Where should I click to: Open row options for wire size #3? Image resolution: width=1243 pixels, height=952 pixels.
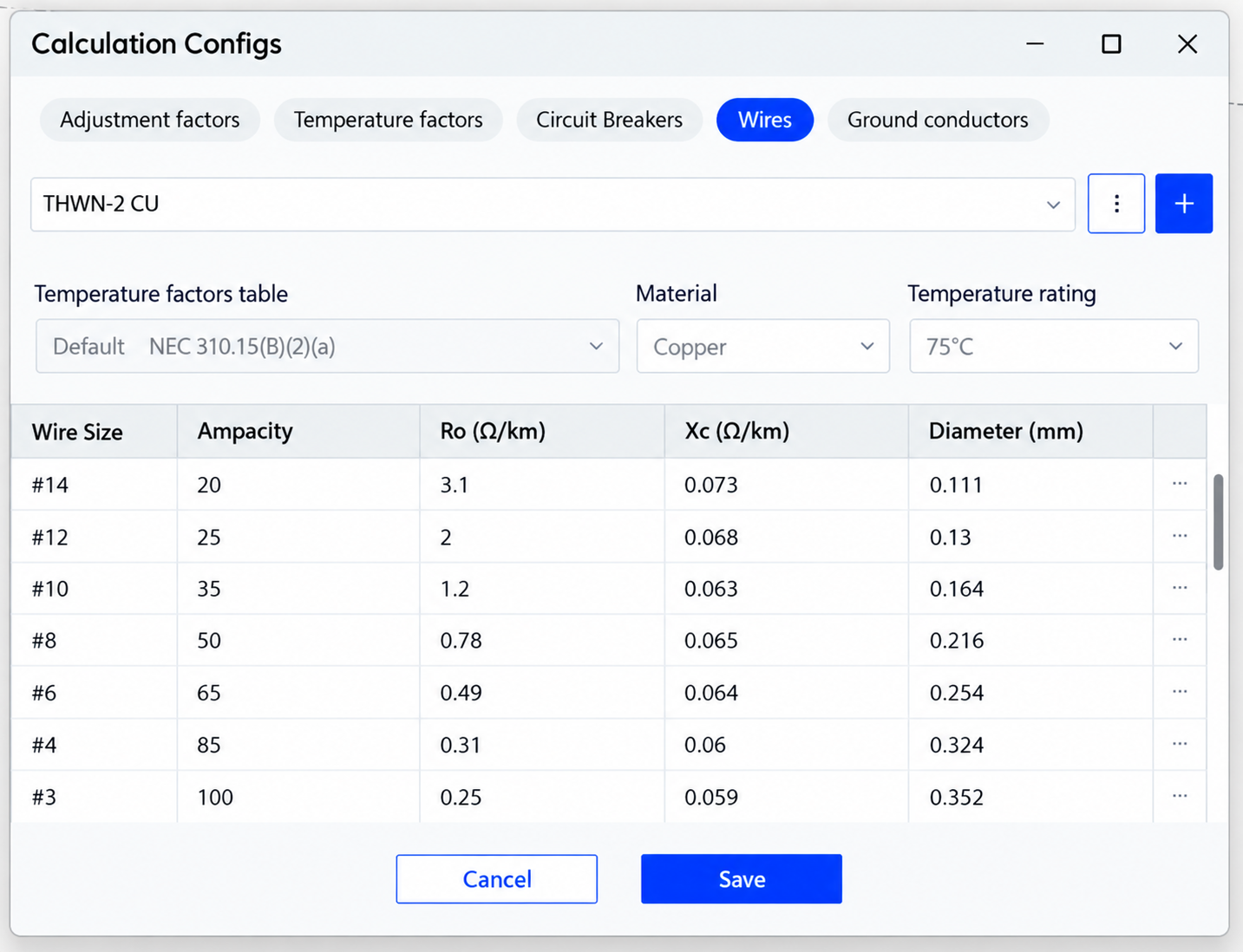pos(1179,796)
